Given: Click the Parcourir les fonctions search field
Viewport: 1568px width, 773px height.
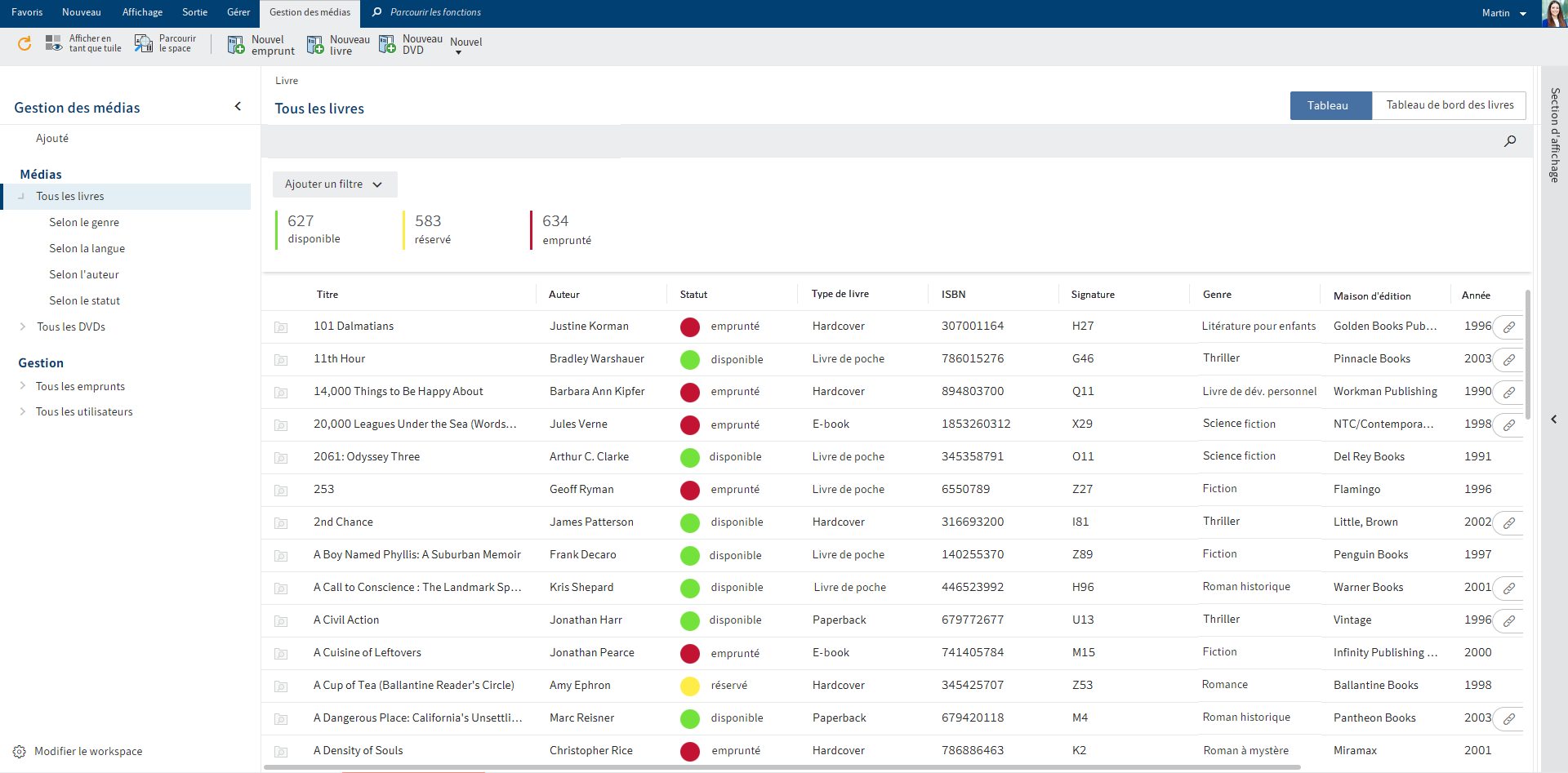Looking at the screenshot, I should (x=435, y=12).
